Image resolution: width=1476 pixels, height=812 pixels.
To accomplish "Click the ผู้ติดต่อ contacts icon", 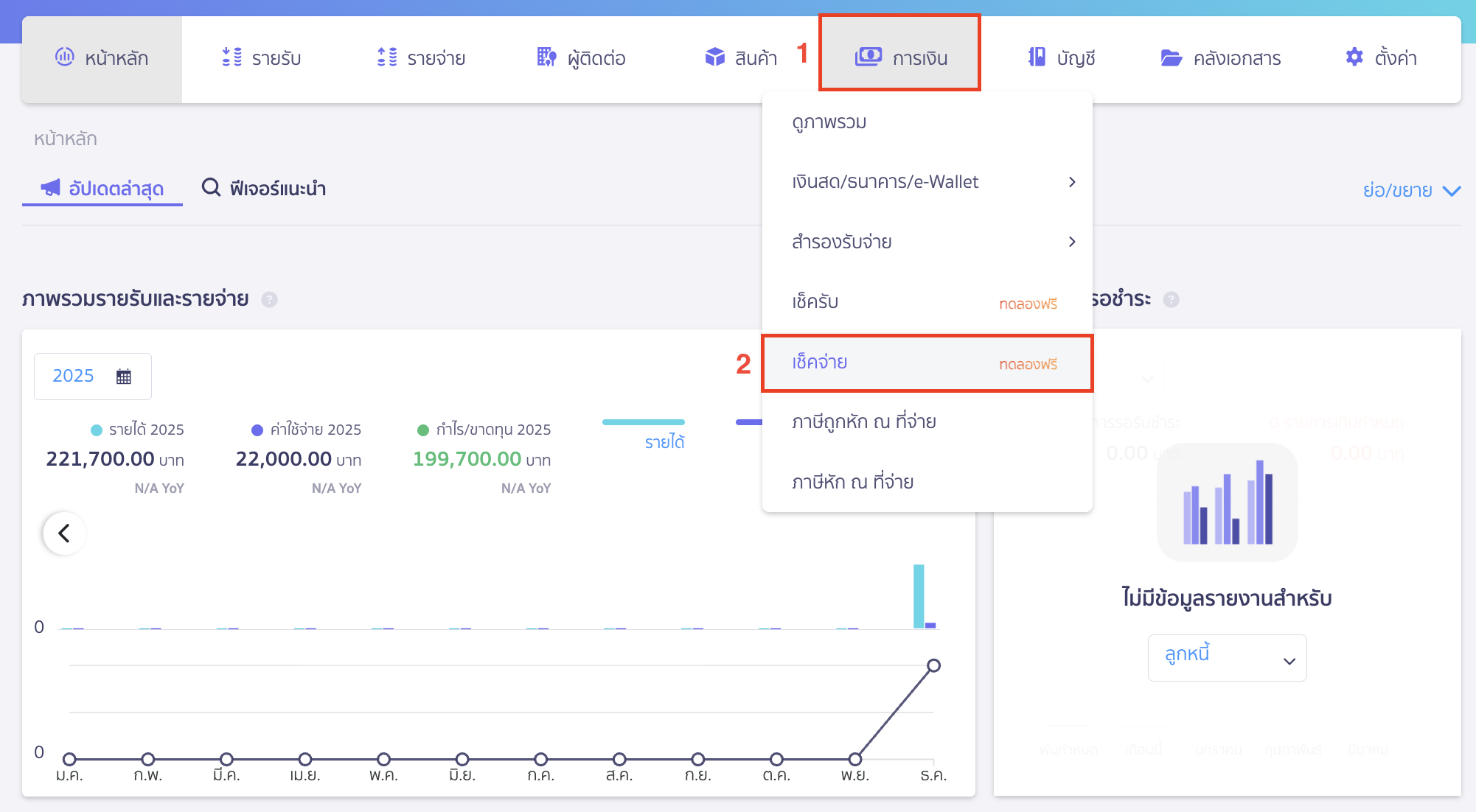I will click(546, 57).
